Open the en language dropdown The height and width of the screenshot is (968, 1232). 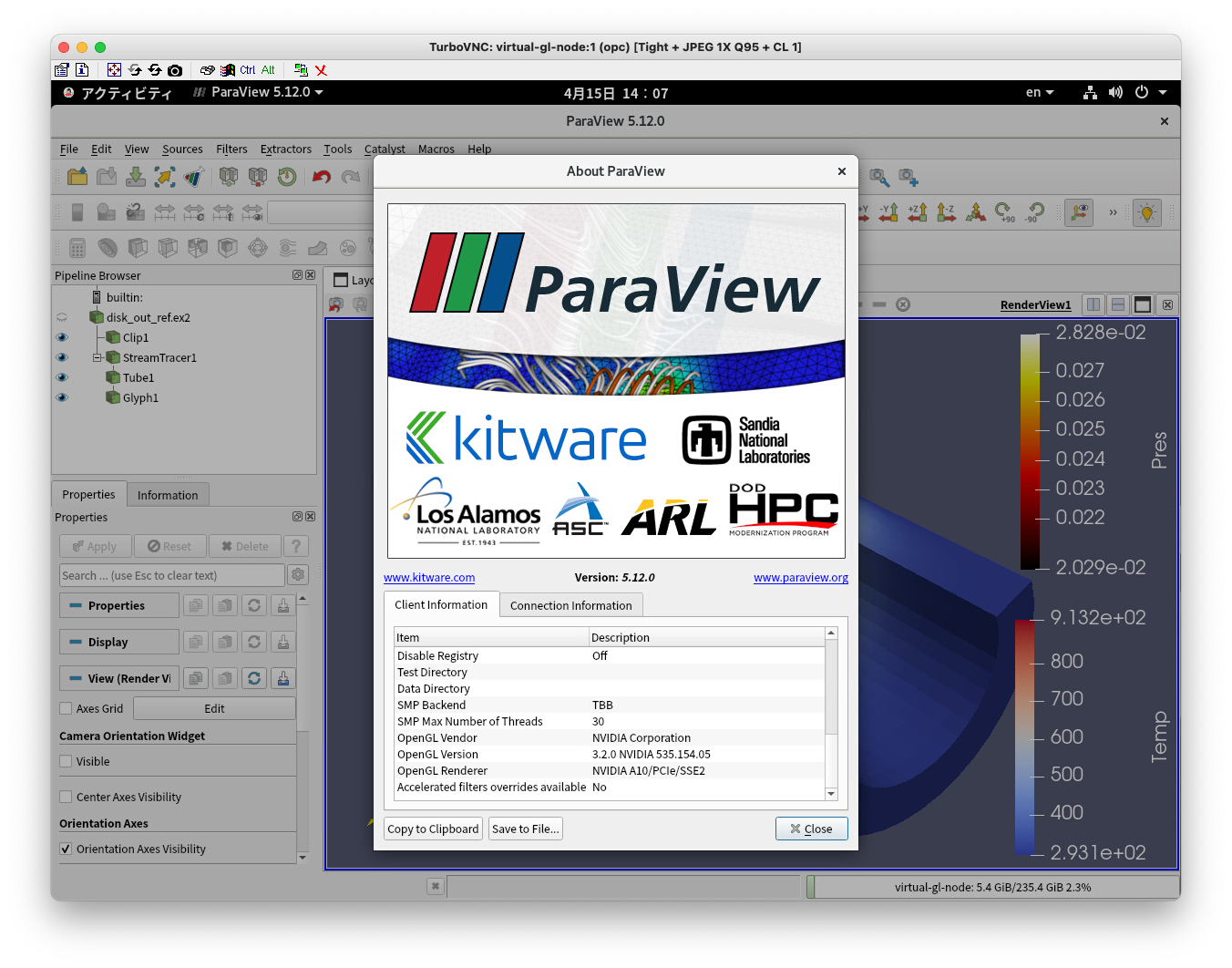tap(1039, 92)
